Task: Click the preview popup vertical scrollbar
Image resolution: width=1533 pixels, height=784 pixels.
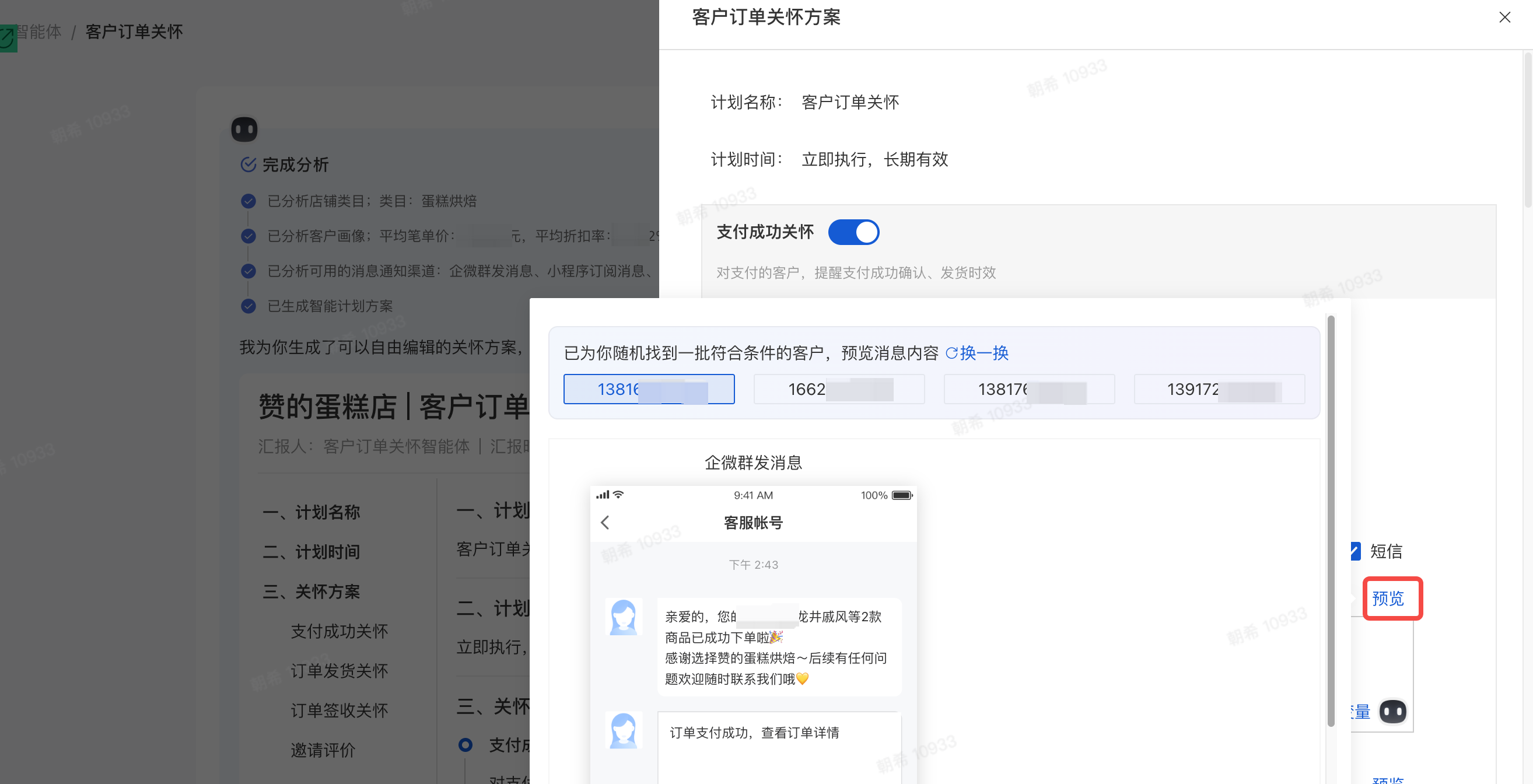Action: [x=1331, y=521]
